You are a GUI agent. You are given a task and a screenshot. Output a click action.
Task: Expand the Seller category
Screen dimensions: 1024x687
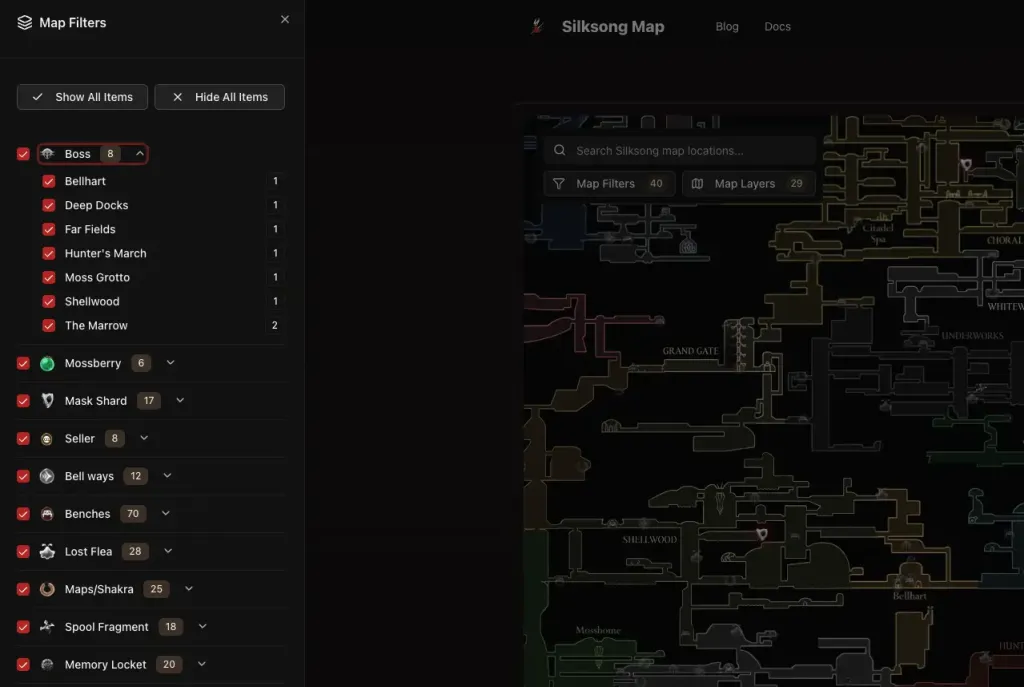click(144, 438)
